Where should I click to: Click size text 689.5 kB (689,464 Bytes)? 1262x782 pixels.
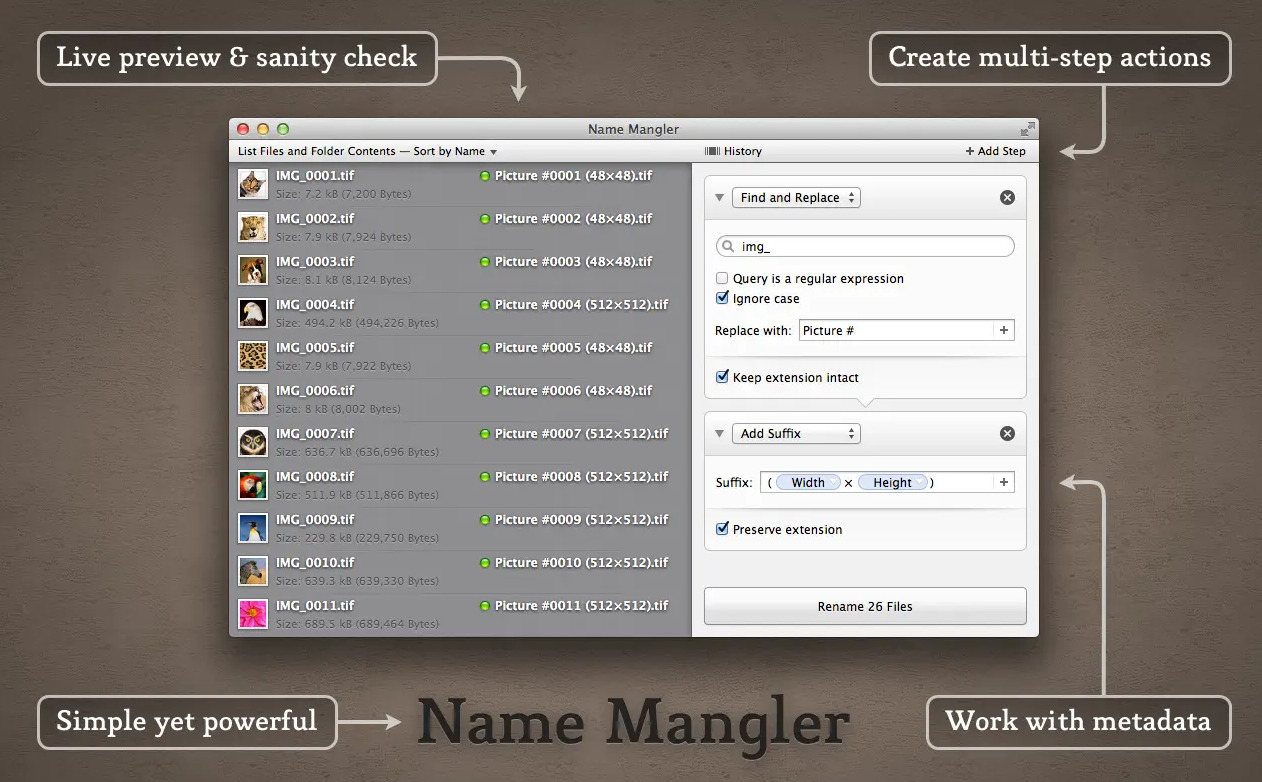point(357,624)
